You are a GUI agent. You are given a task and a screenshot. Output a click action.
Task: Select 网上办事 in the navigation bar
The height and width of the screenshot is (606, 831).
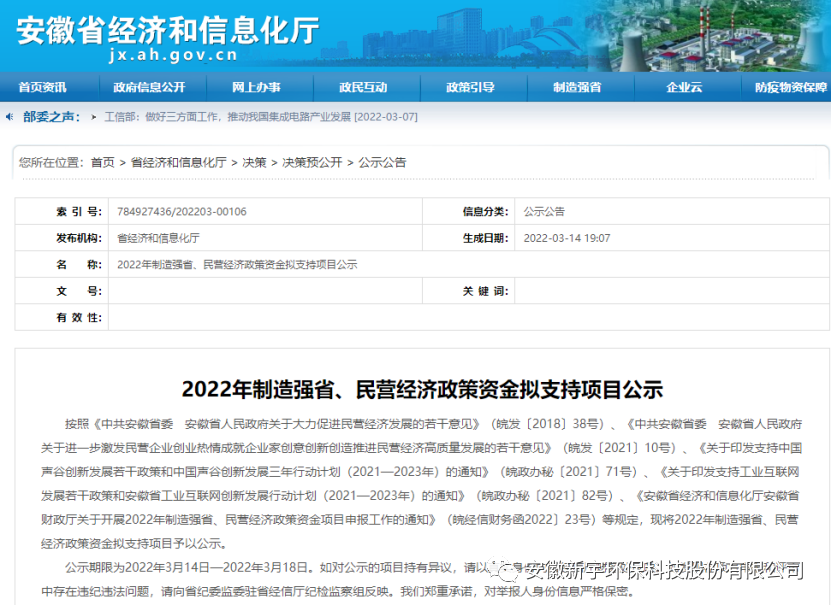(256, 87)
